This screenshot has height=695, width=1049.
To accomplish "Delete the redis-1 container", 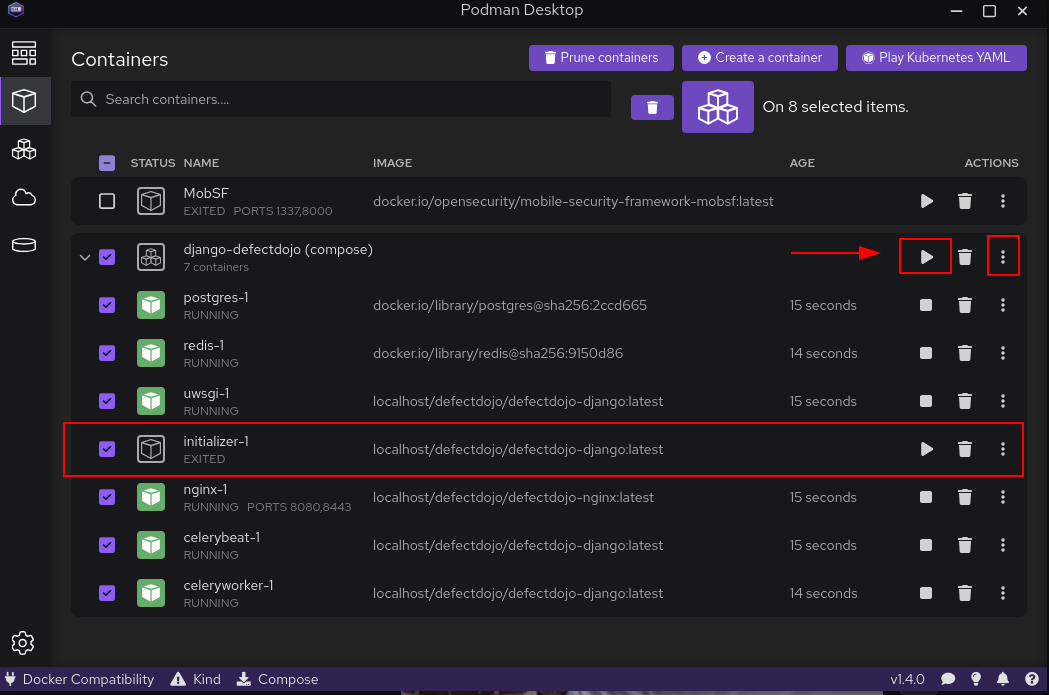I will (965, 353).
